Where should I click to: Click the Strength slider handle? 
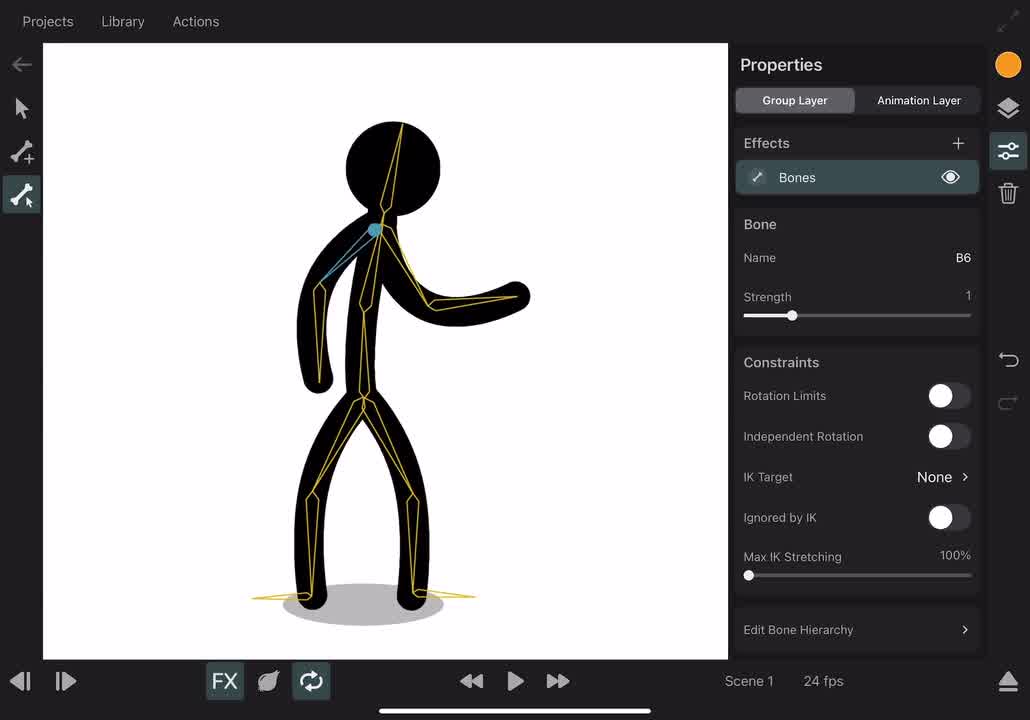pyautogui.click(x=792, y=316)
